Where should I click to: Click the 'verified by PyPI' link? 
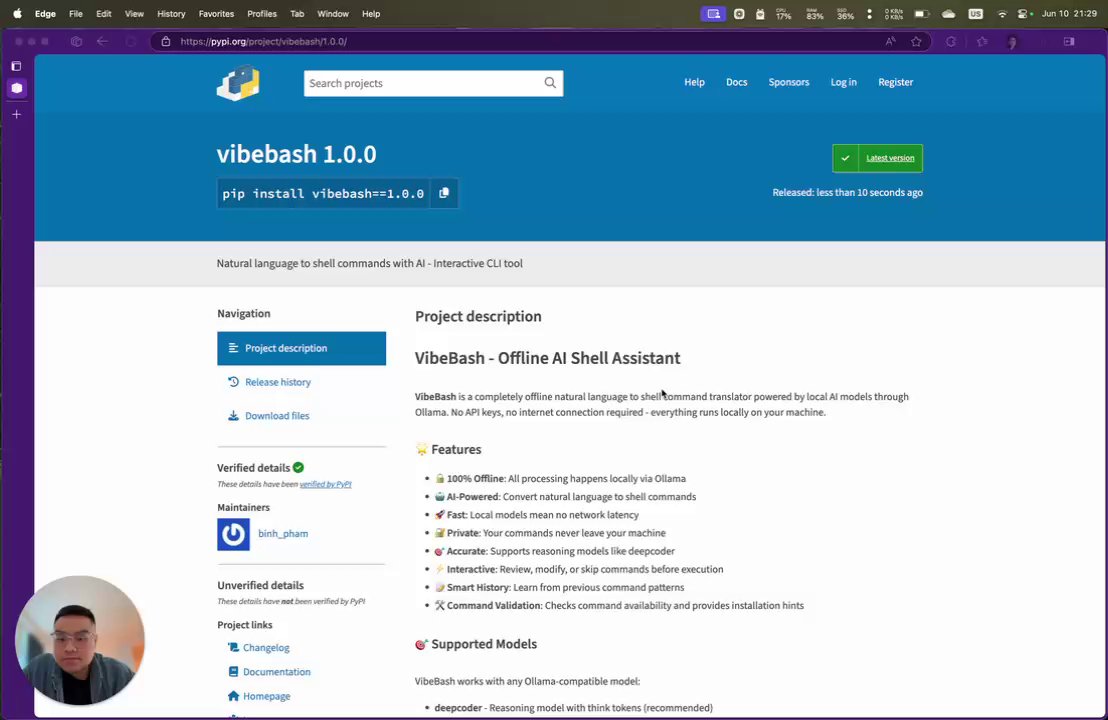325,484
